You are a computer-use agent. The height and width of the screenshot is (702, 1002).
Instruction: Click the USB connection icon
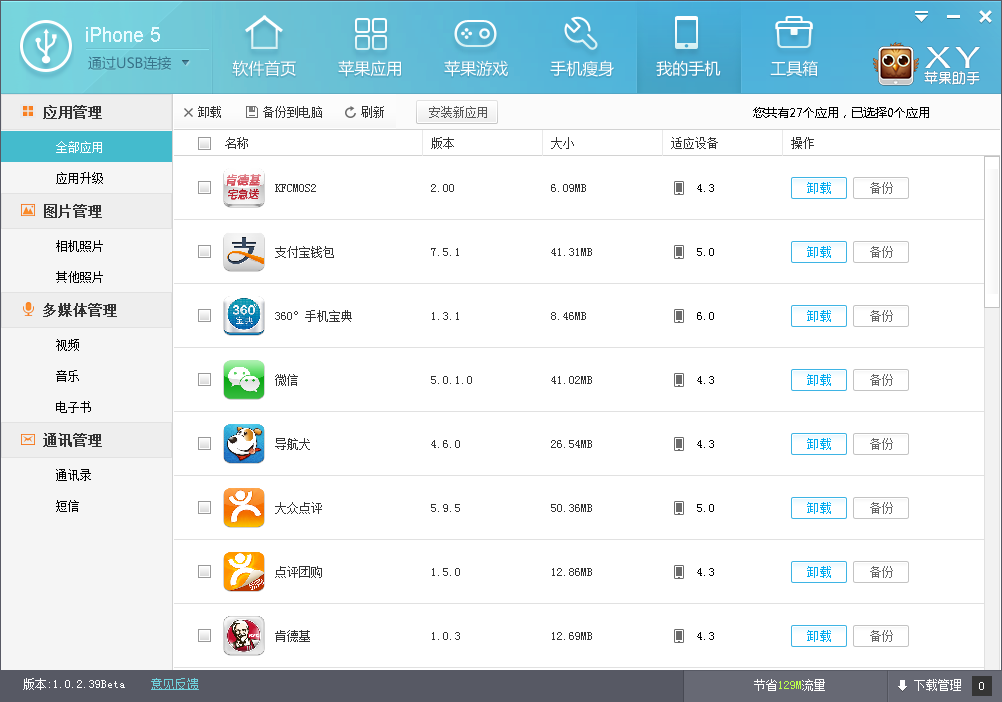(45, 47)
